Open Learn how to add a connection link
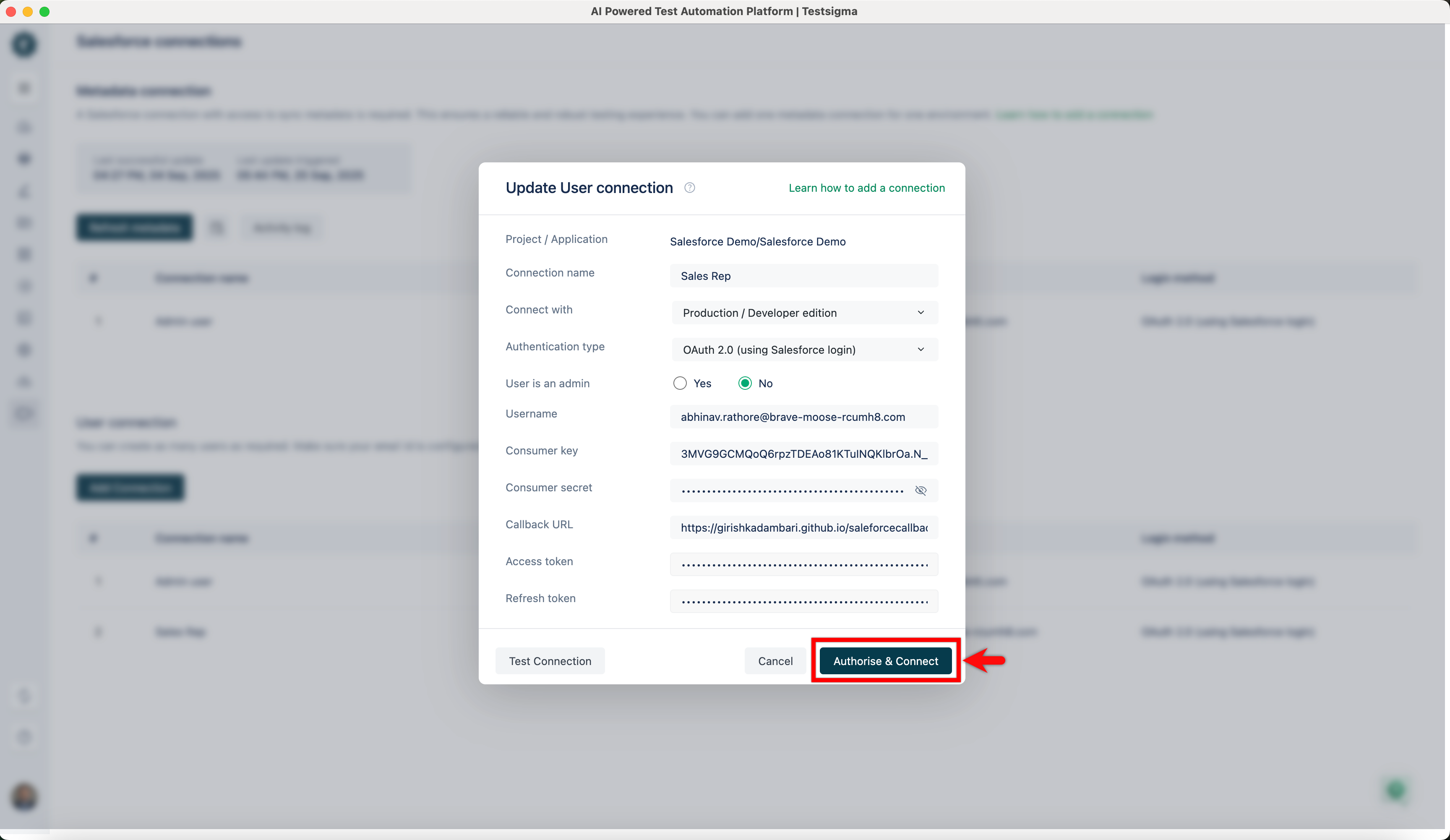The height and width of the screenshot is (840, 1450). (866, 188)
